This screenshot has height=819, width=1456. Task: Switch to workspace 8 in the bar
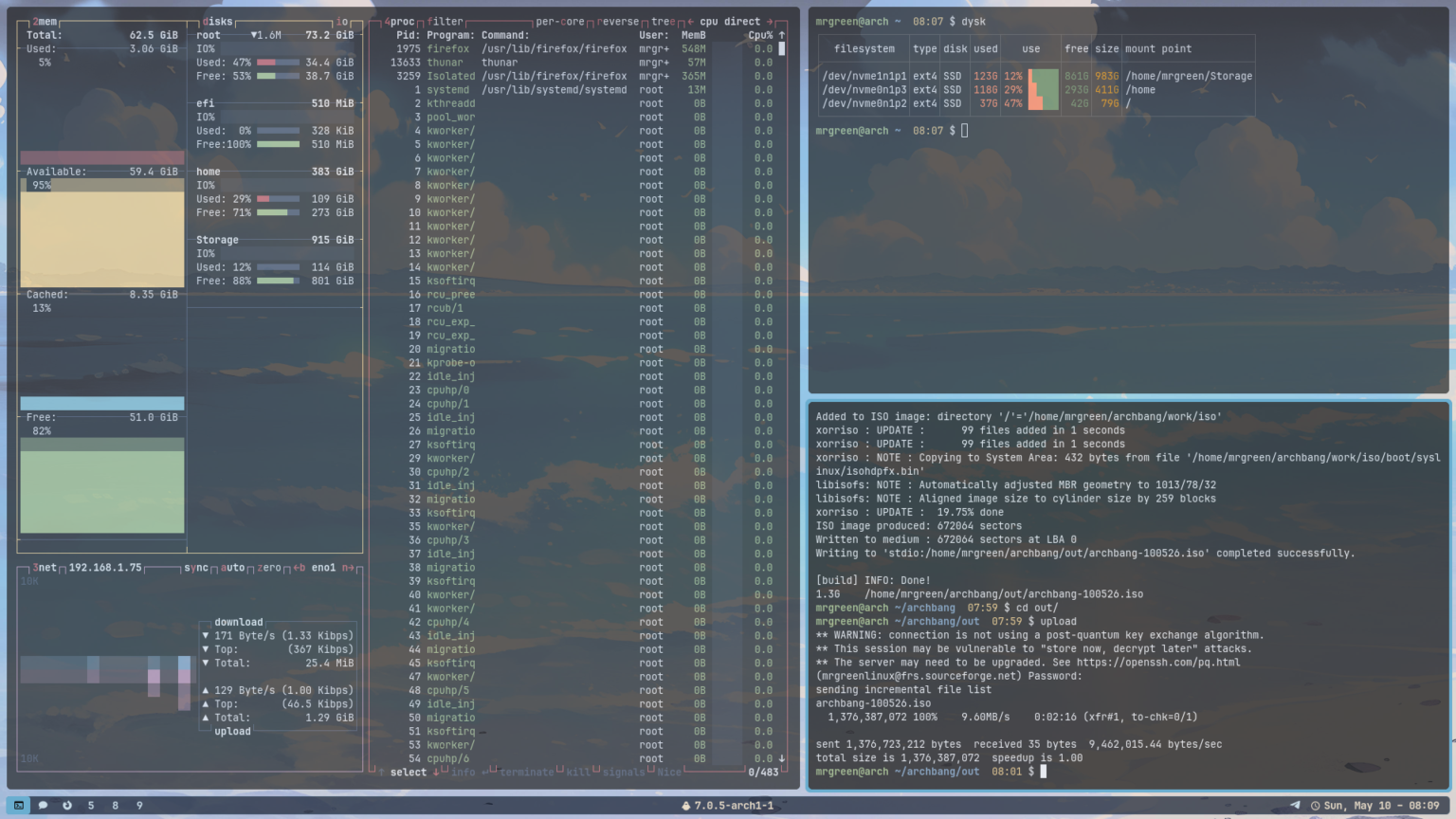(116, 806)
